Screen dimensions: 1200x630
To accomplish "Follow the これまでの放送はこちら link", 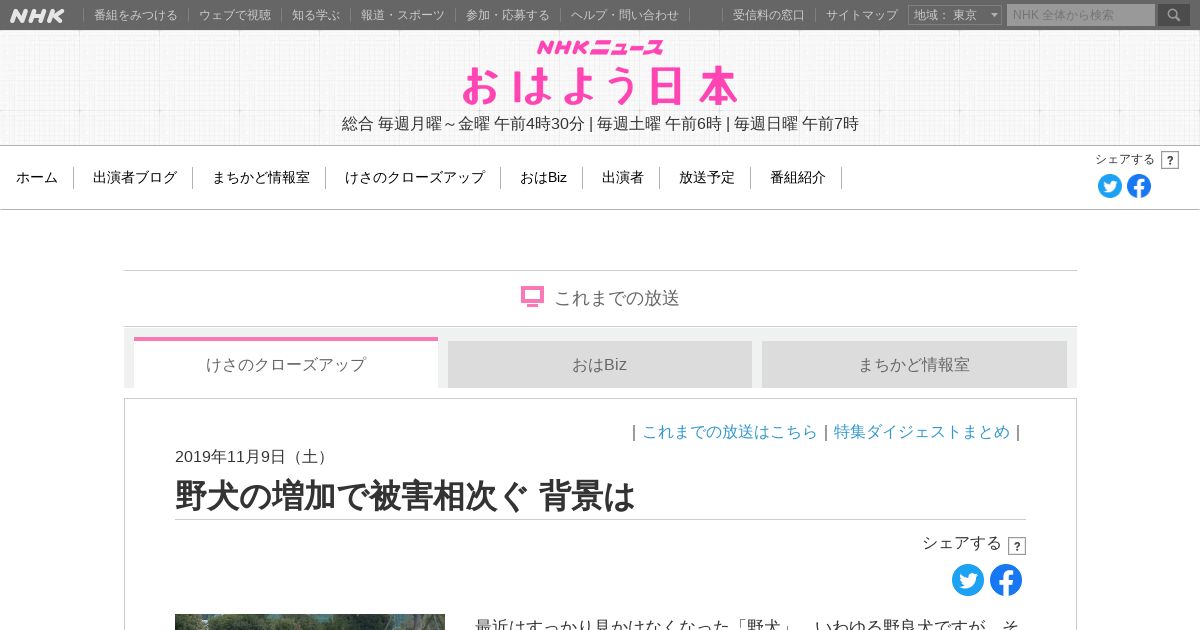I will (x=730, y=432).
